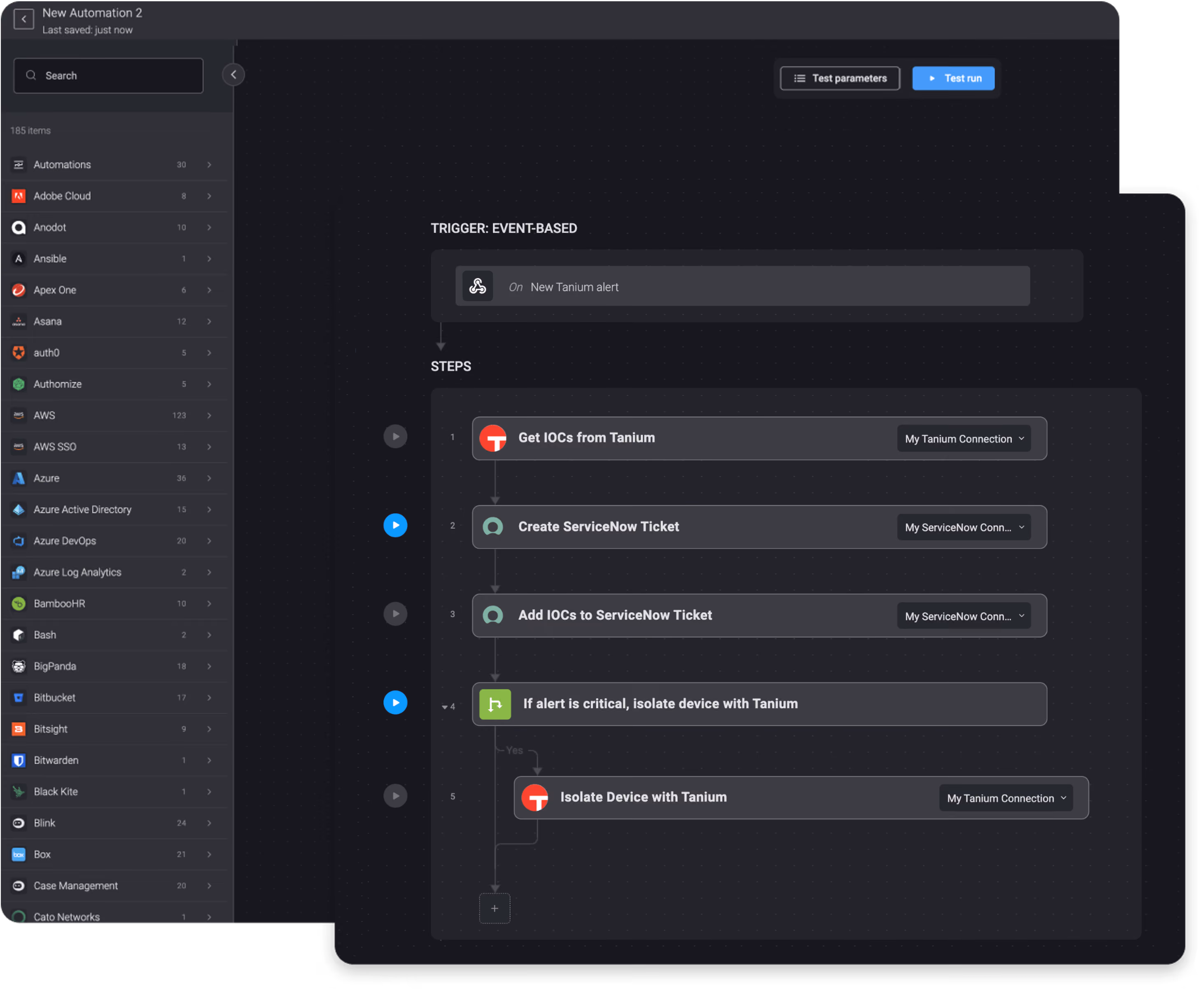Open the Automations category row

tap(114, 165)
